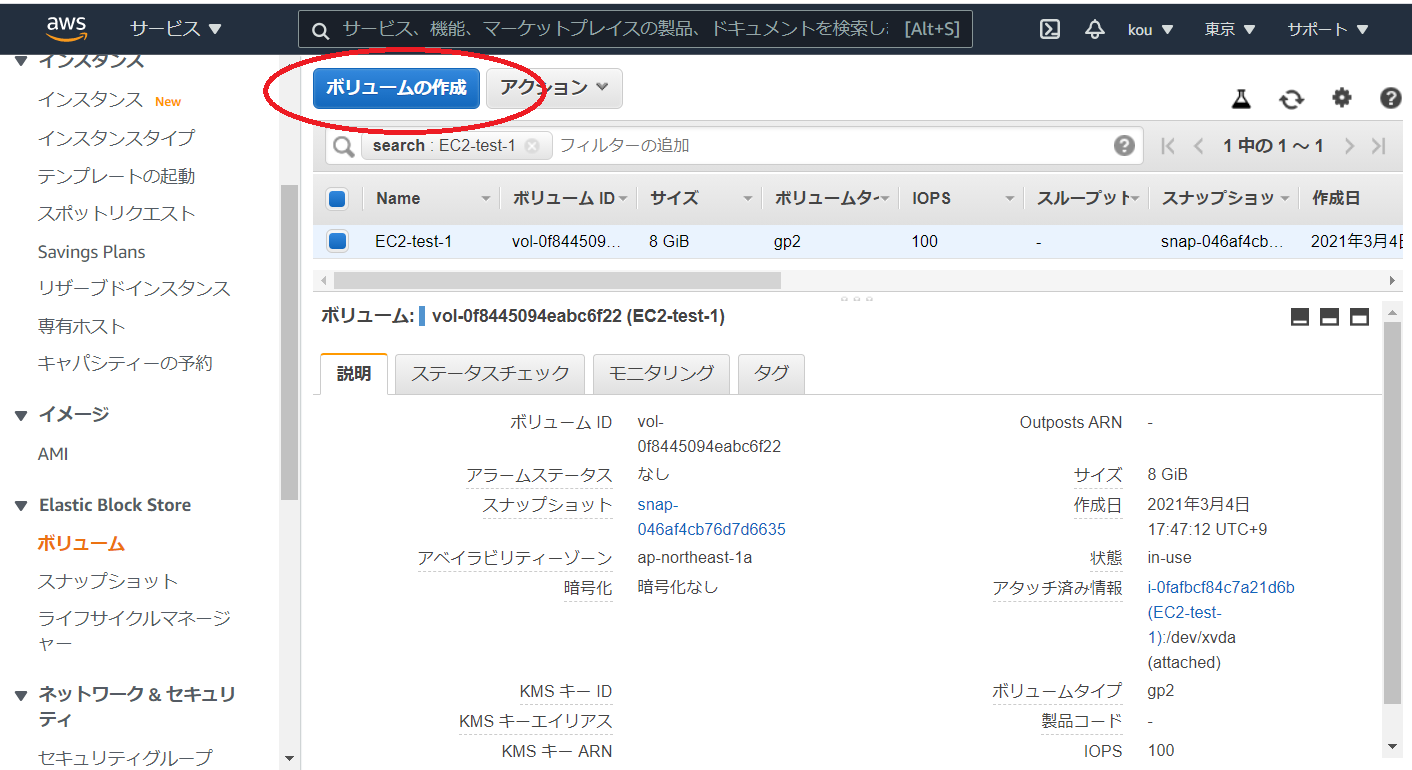Sort by the Name column
Viewport: 1412px width, 770px height.
434,198
